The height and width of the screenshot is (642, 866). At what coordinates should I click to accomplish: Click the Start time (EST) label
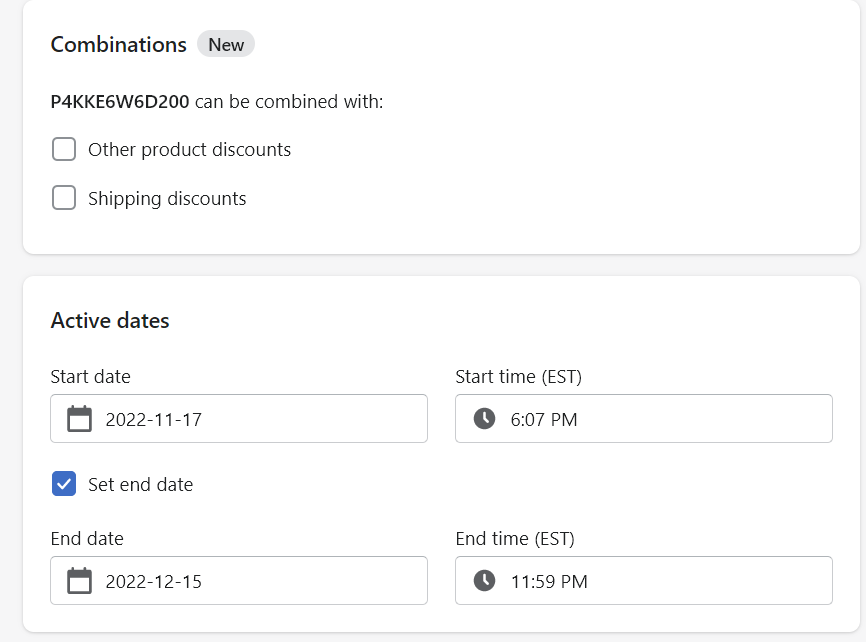pyautogui.click(x=518, y=377)
